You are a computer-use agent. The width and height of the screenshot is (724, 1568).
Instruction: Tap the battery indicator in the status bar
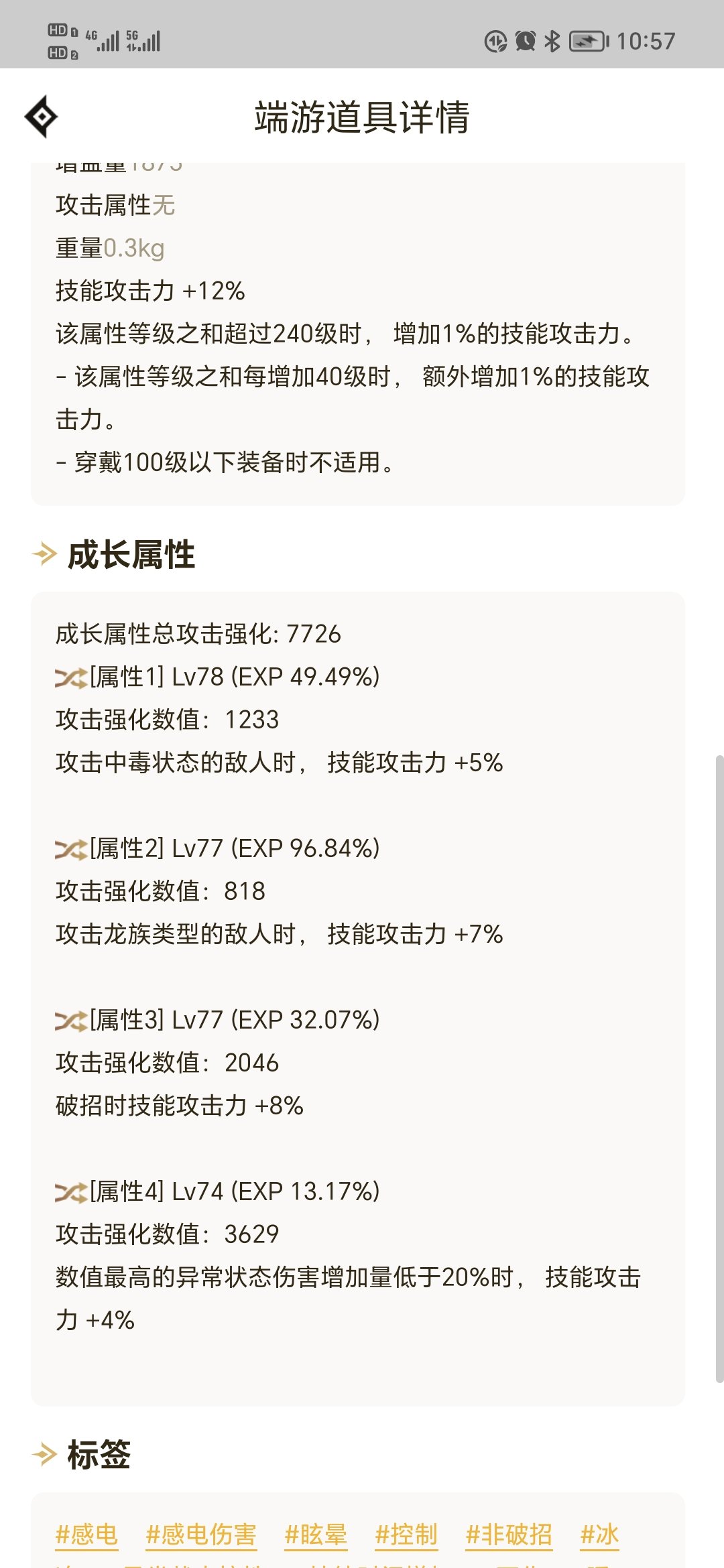pos(589,42)
